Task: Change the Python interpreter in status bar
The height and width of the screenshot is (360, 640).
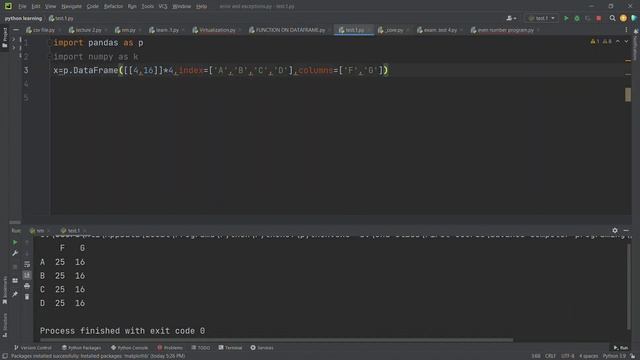Action: [614, 356]
